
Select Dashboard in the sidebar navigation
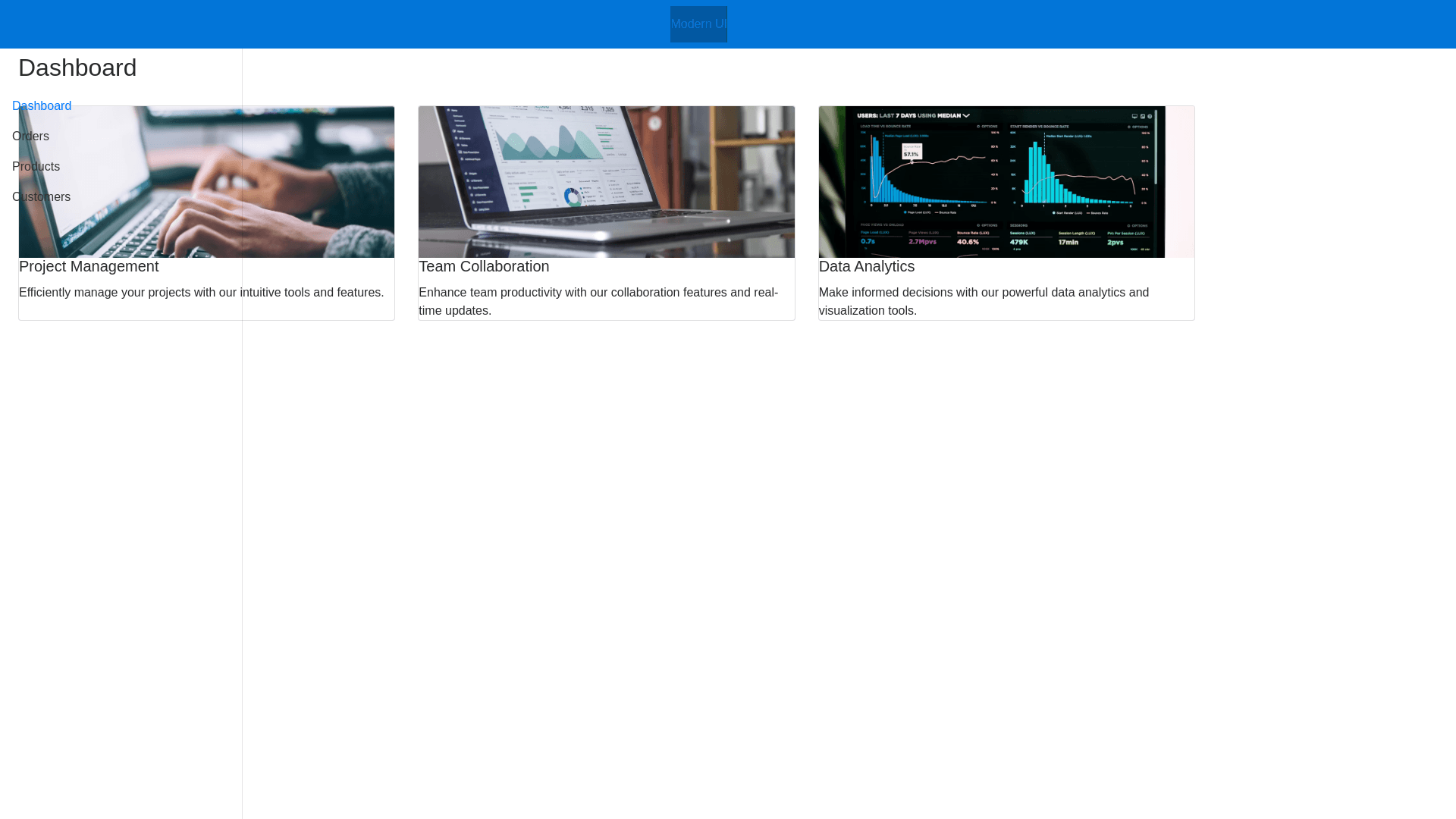(42, 105)
